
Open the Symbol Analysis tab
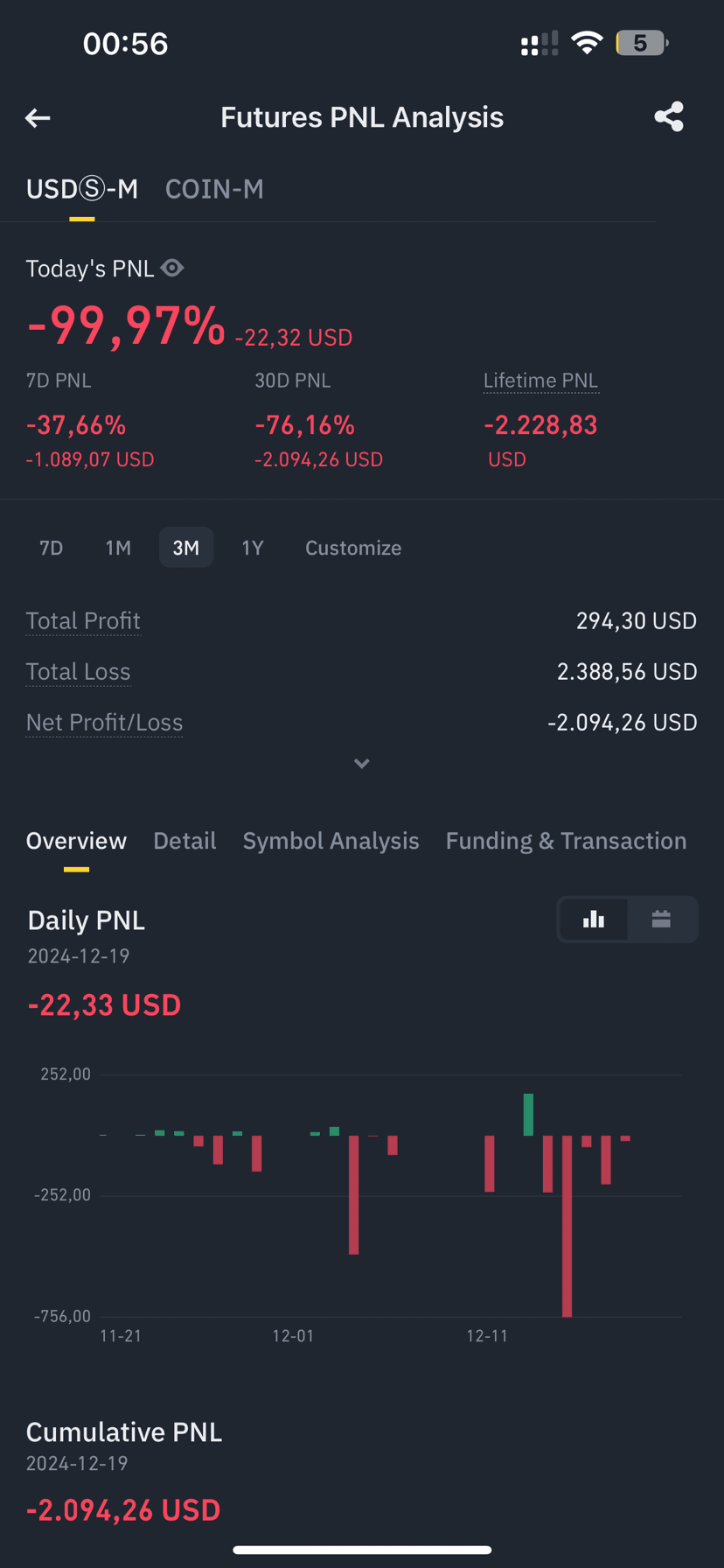coord(331,841)
